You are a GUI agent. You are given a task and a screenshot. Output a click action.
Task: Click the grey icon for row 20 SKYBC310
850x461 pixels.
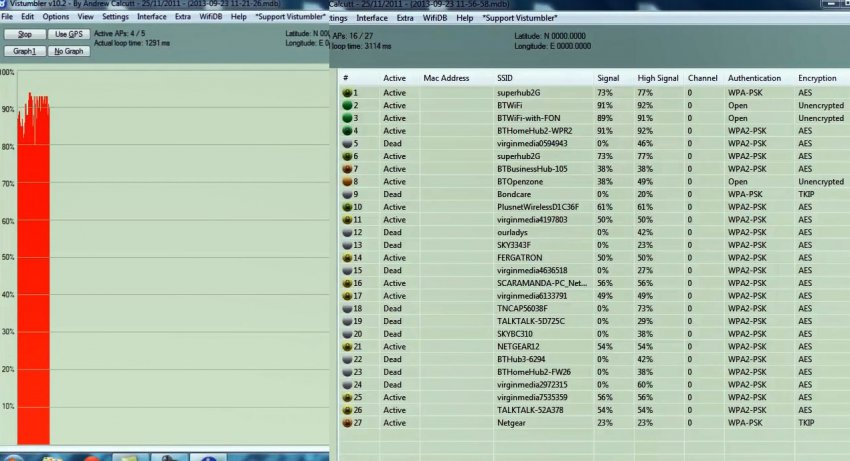pyautogui.click(x=347, y=334)
